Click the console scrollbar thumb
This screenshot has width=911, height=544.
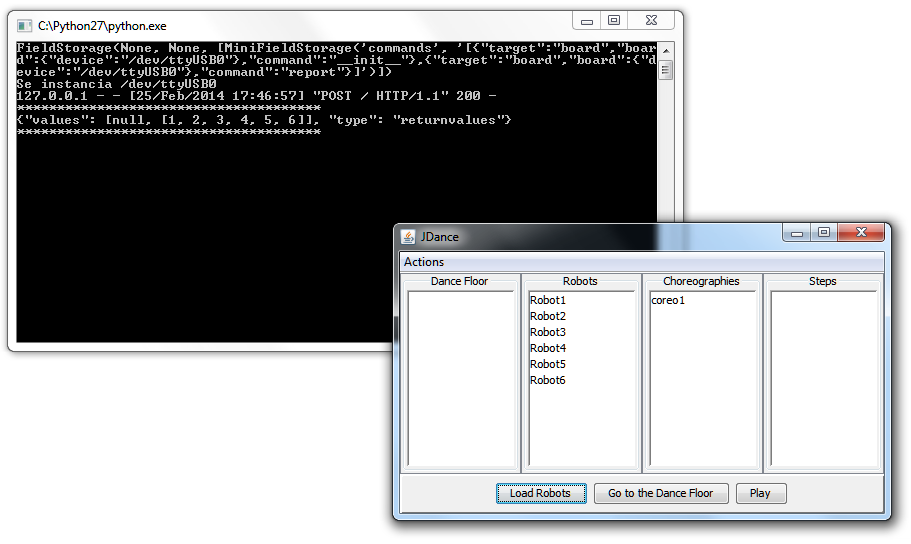(x=666, y=70)
